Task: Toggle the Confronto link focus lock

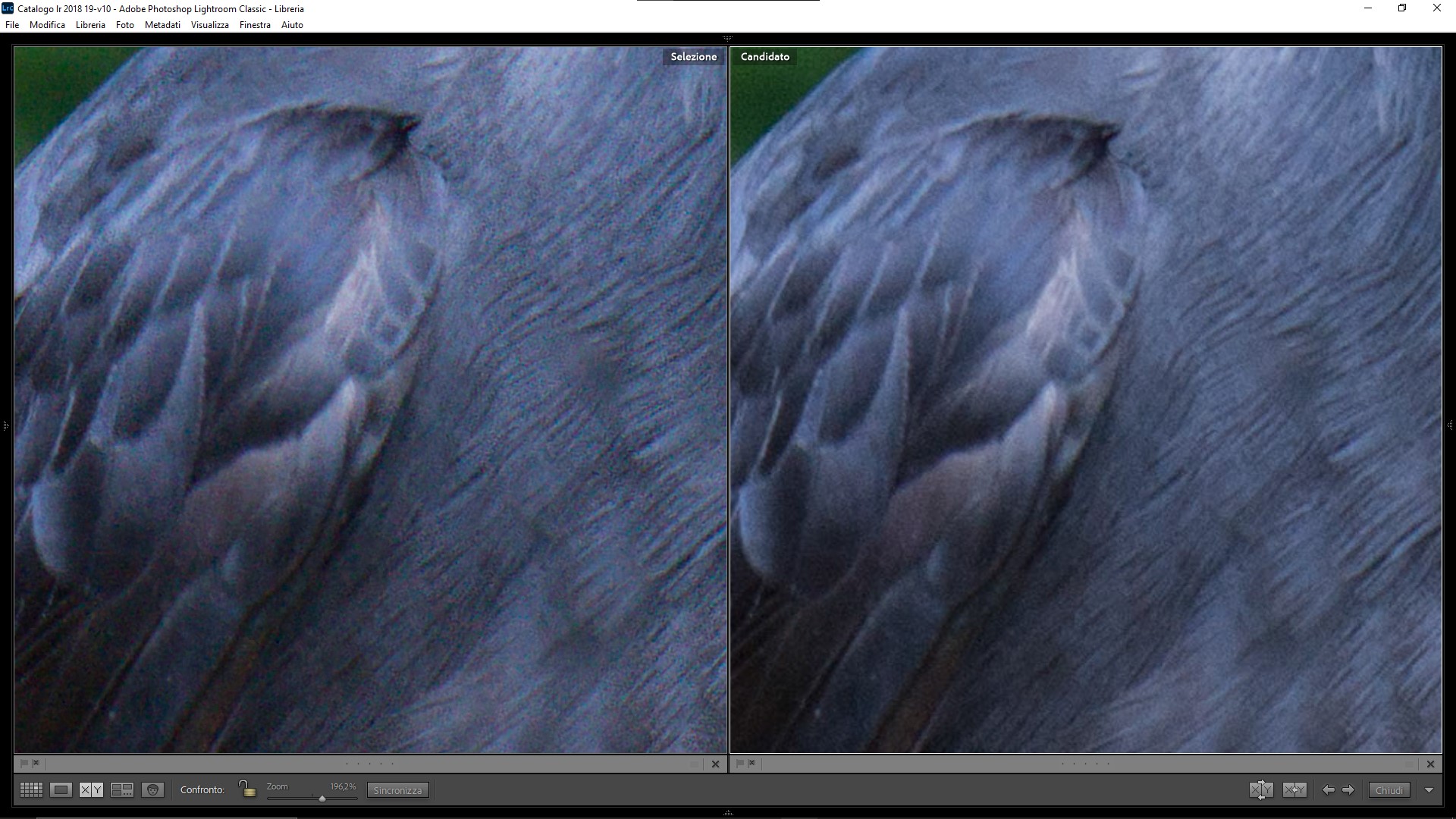Action: point(247,789)
